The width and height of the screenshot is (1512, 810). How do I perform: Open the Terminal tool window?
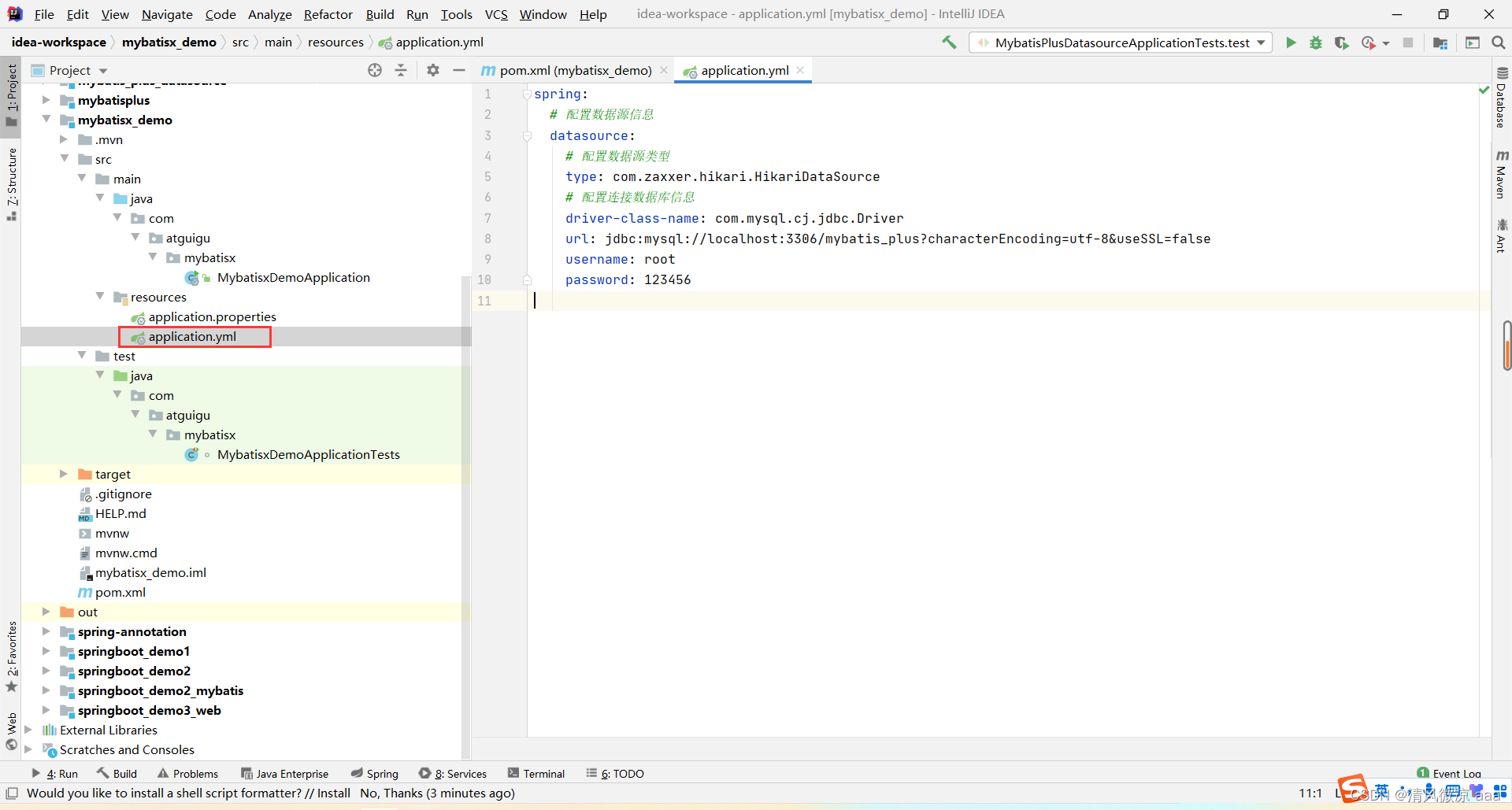click(x=536, y=774)
